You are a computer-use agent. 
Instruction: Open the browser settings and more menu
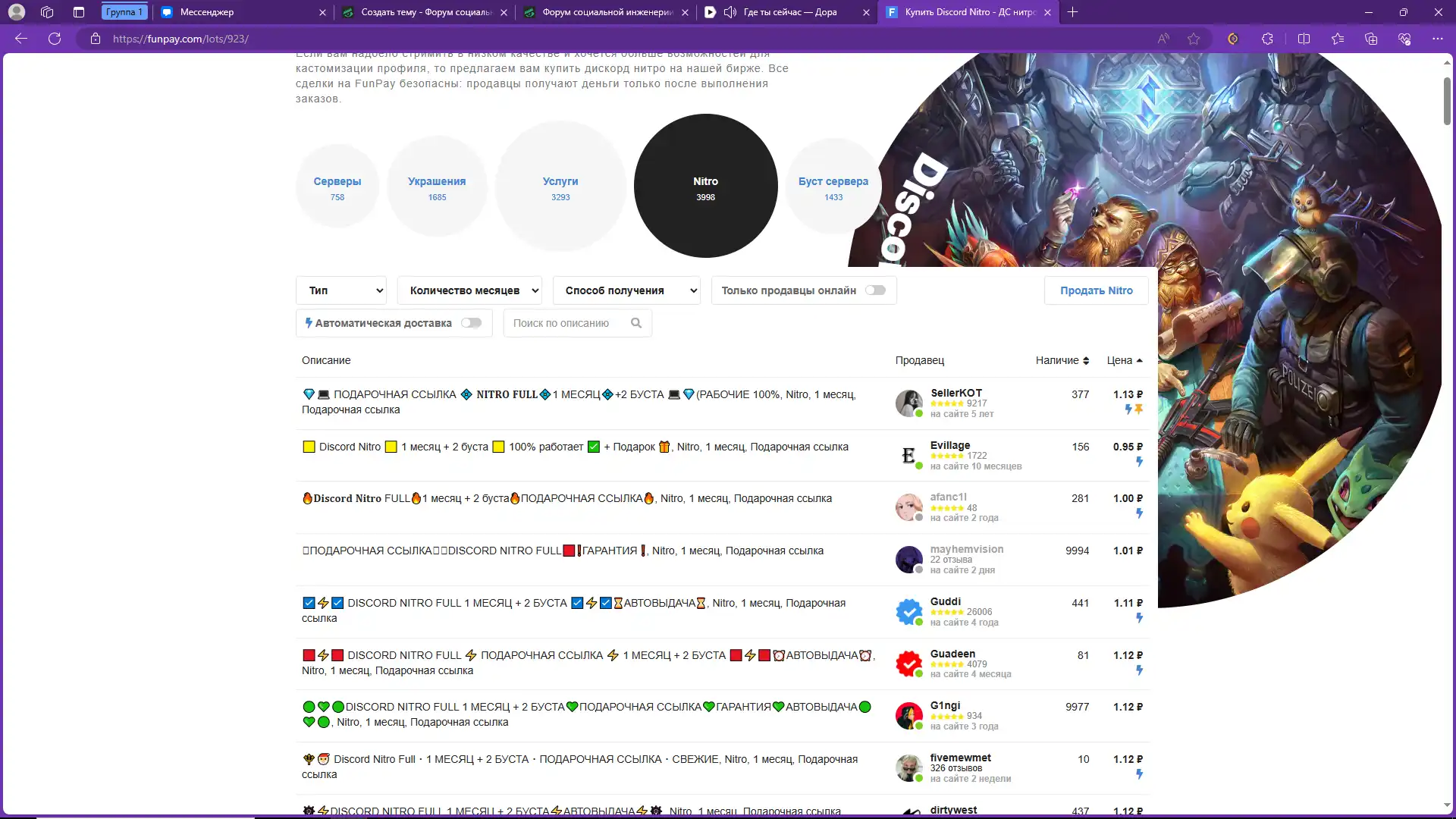(1437, 39)
